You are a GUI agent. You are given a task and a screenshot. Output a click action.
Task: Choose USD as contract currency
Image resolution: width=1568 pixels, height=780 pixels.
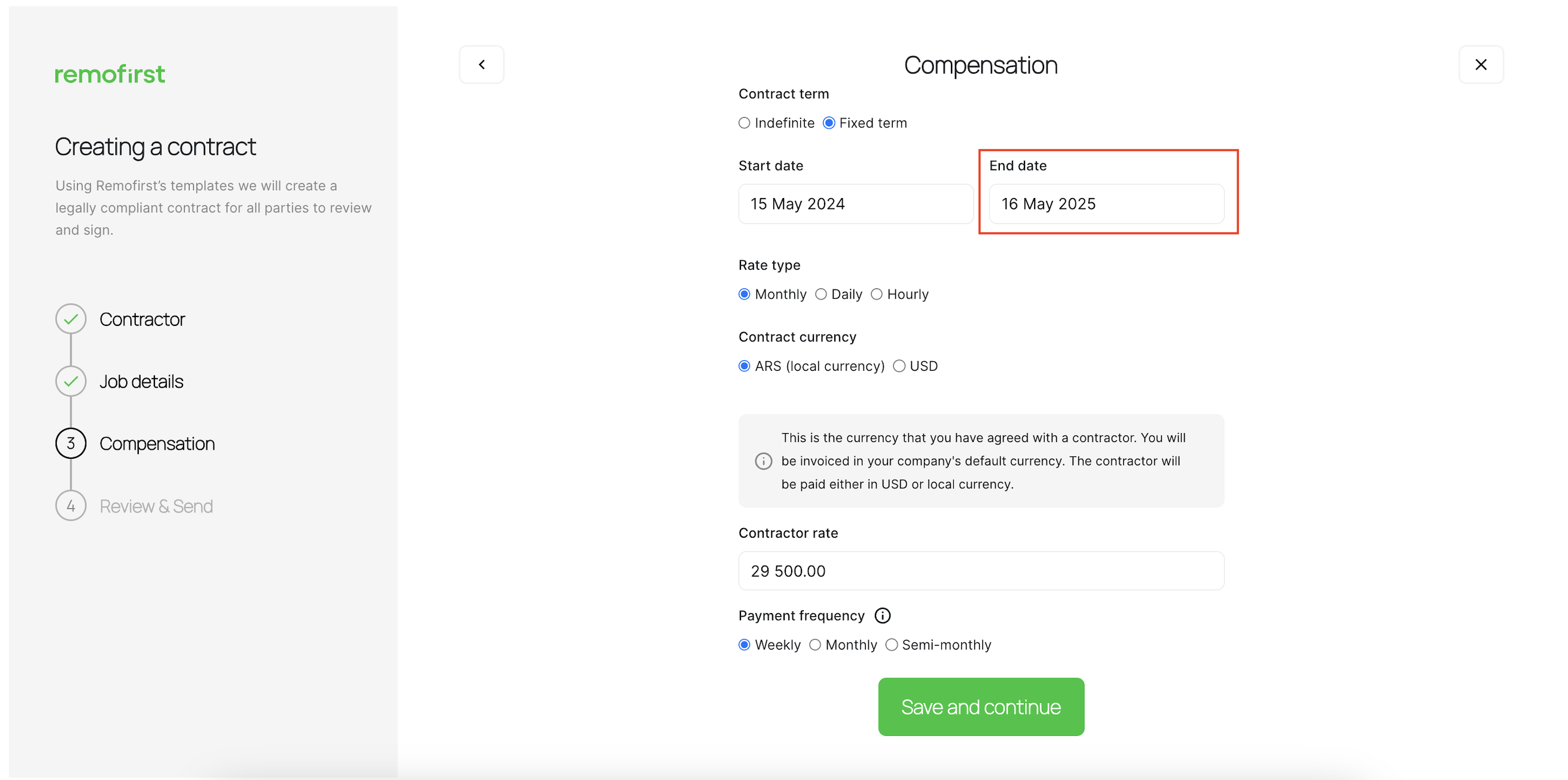tap(899, 367)
